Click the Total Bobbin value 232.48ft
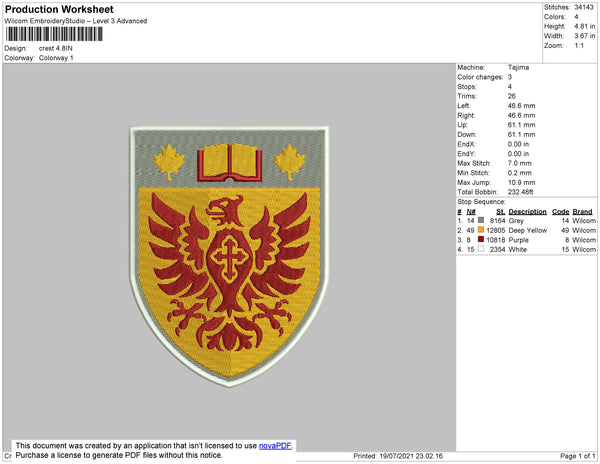Screen dimensions: 600x464 tap(521, 192)
